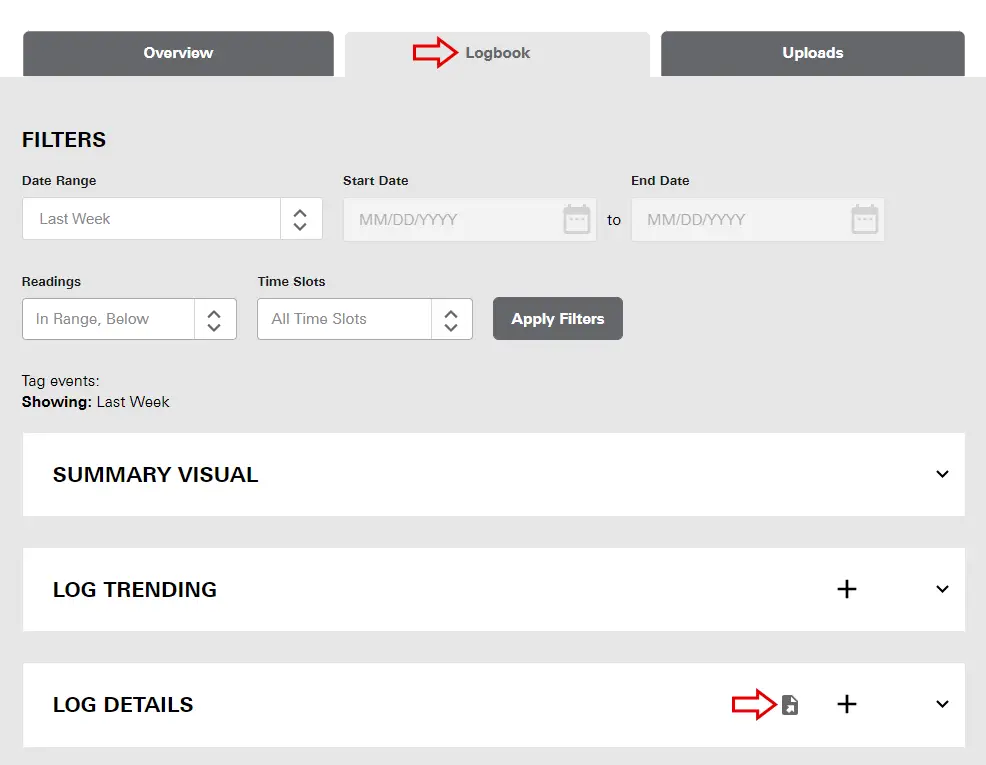Click the SUMMARY VISUAL heading text
This screenshot has height=765, width=986.
pyautogui.click(x=155, y=475)
